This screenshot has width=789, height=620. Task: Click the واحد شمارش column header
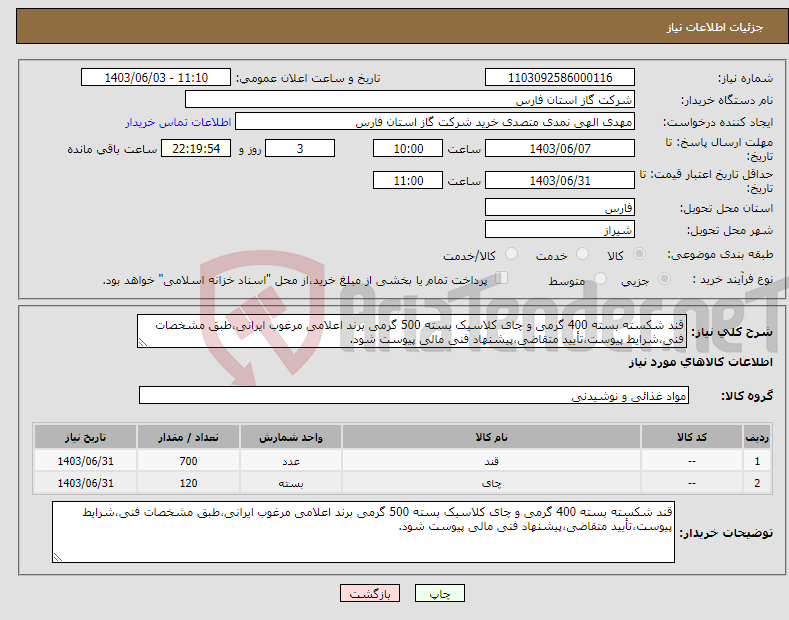click(291, 437)
